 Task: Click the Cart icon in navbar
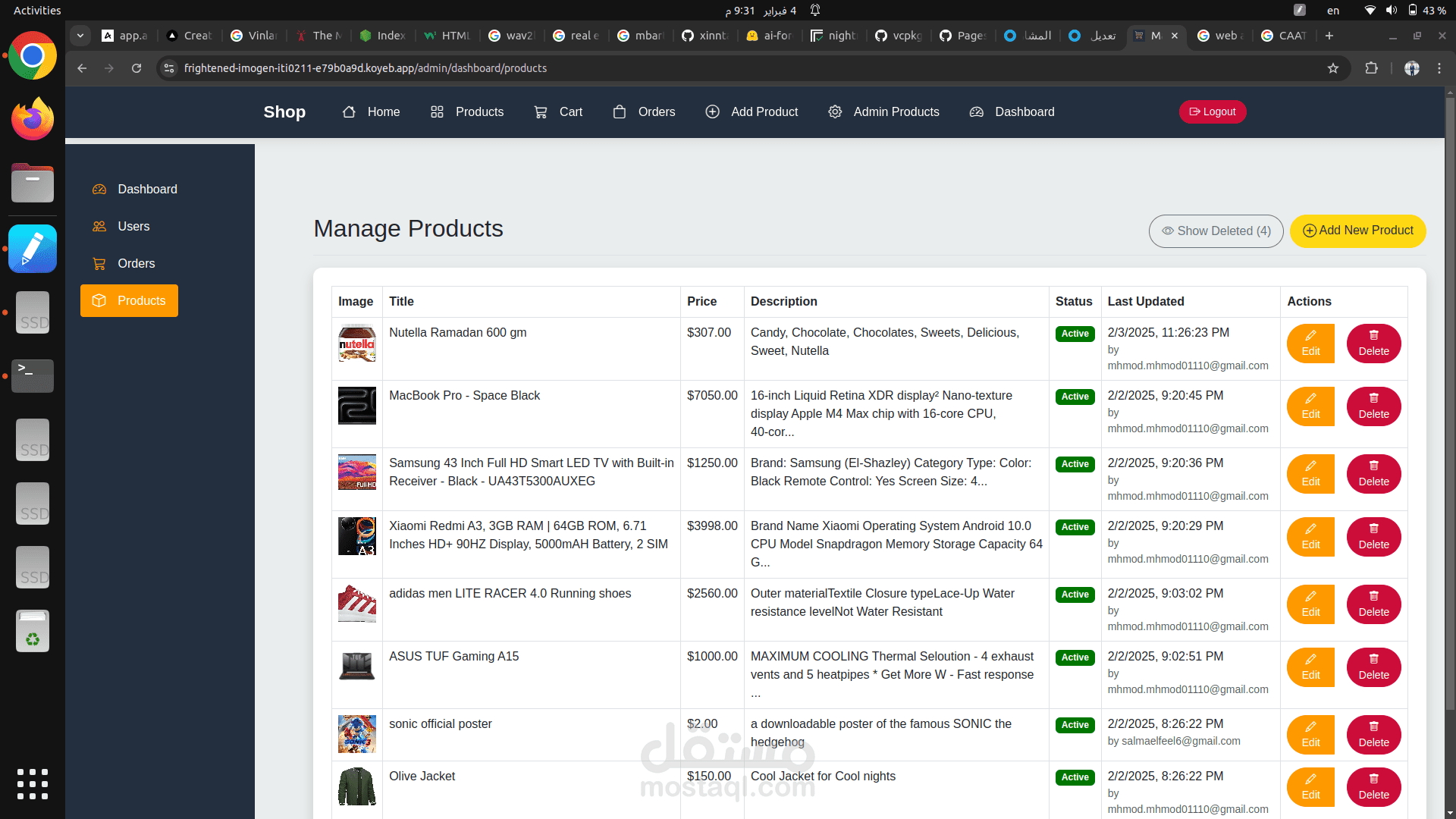click(x=541, y=112)
